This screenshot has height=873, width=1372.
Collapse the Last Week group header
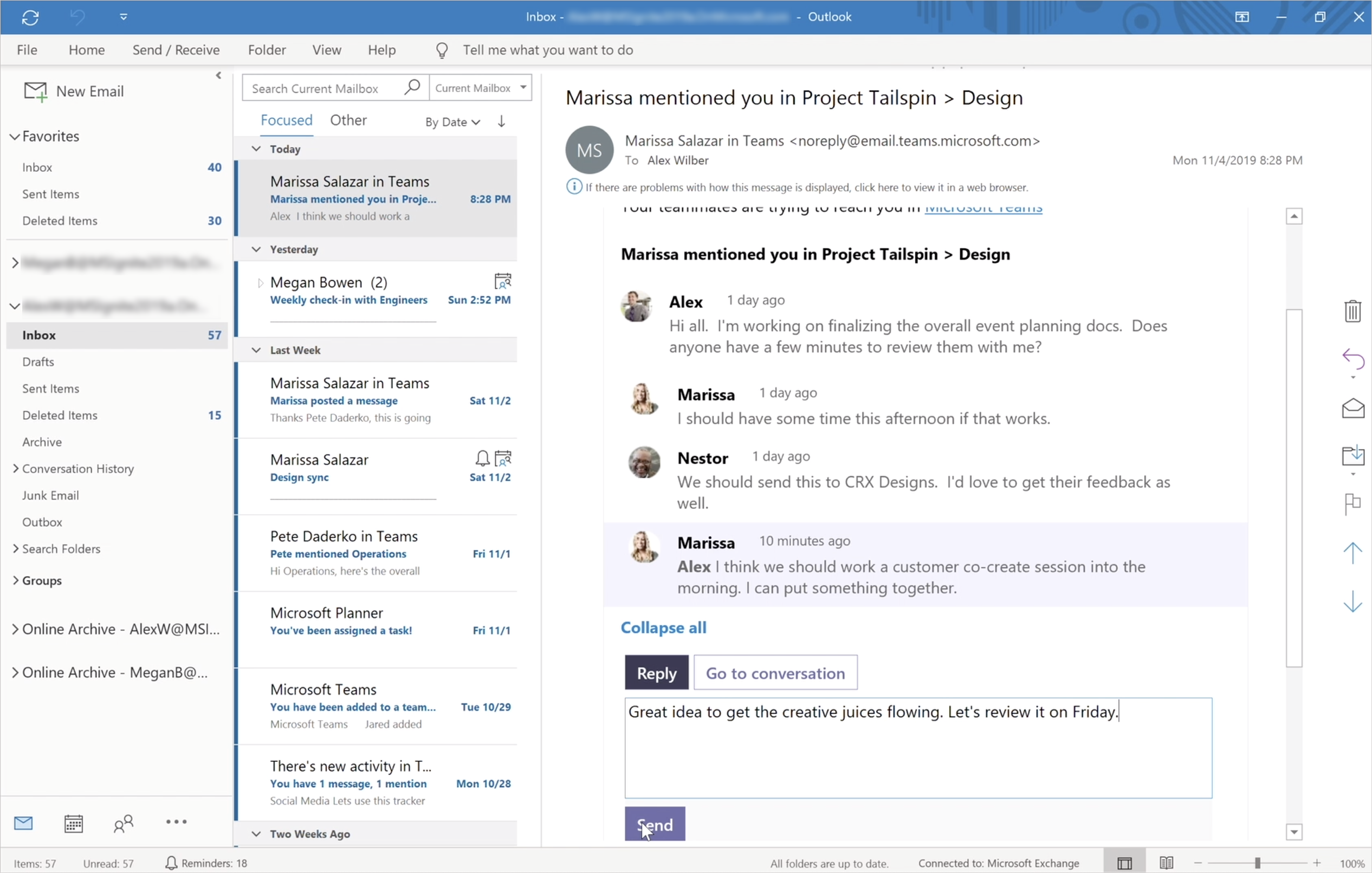click(x=256, y=350)
